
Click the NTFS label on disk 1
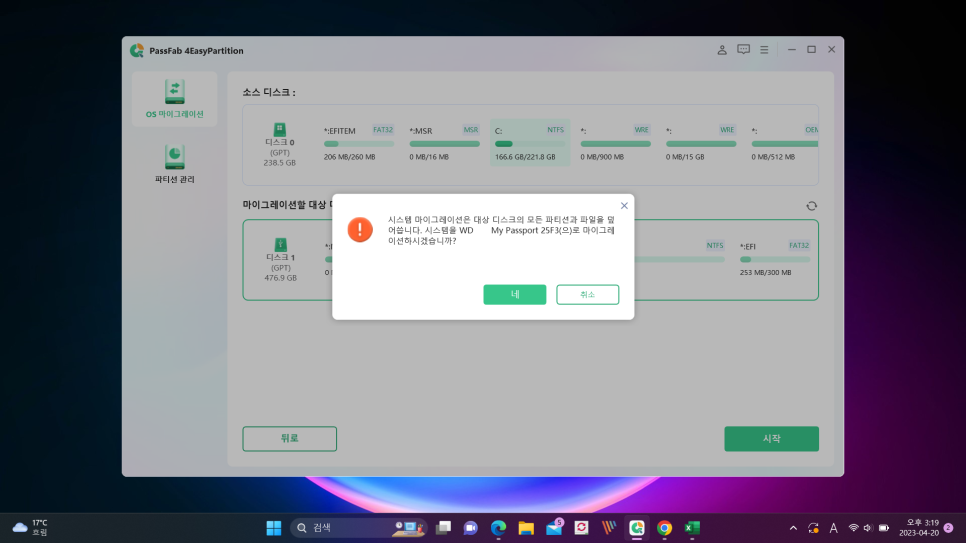pyautogui.click(x=715, y=245)
